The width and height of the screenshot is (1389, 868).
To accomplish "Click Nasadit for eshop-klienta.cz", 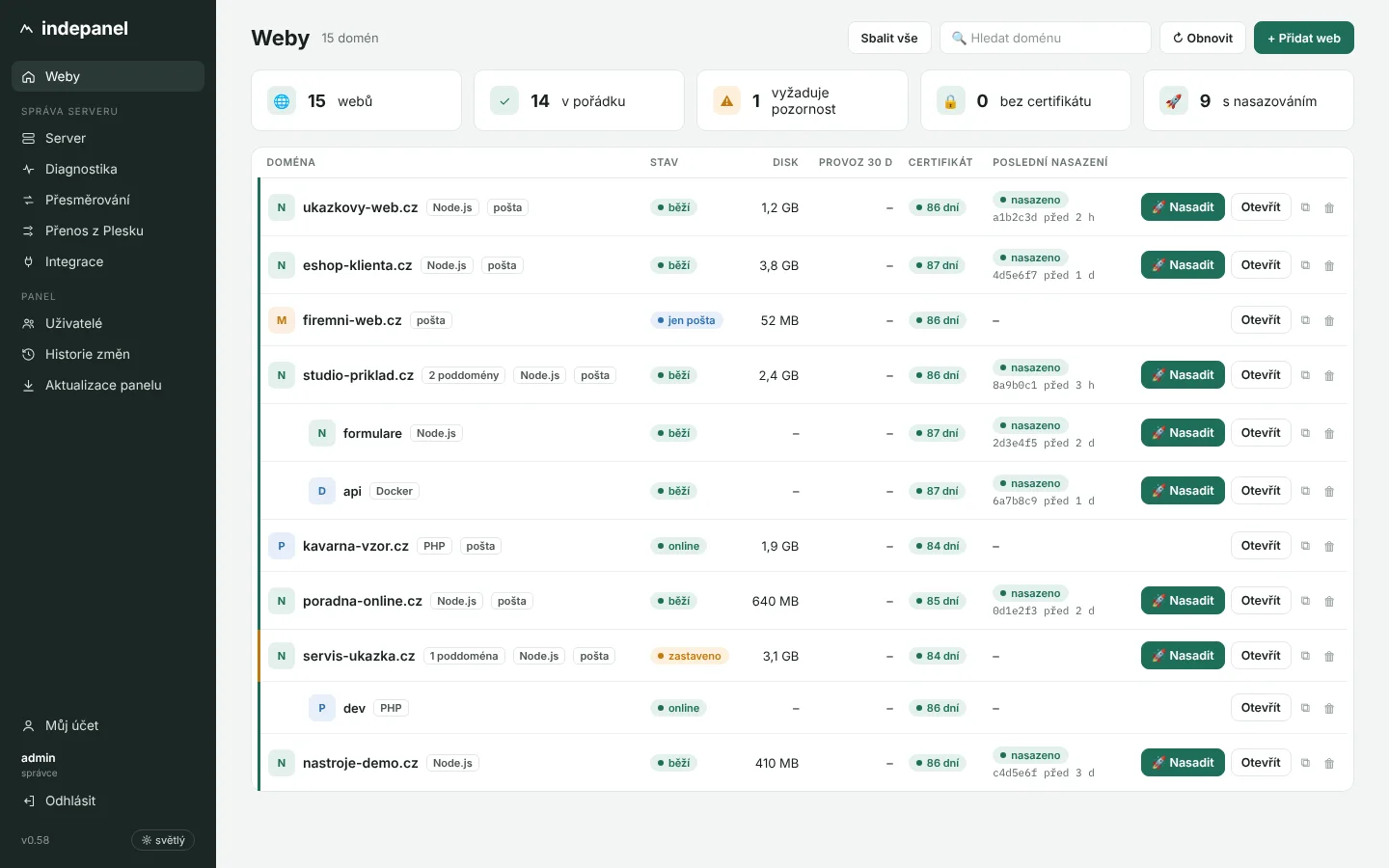I will tap(1184, 265).
